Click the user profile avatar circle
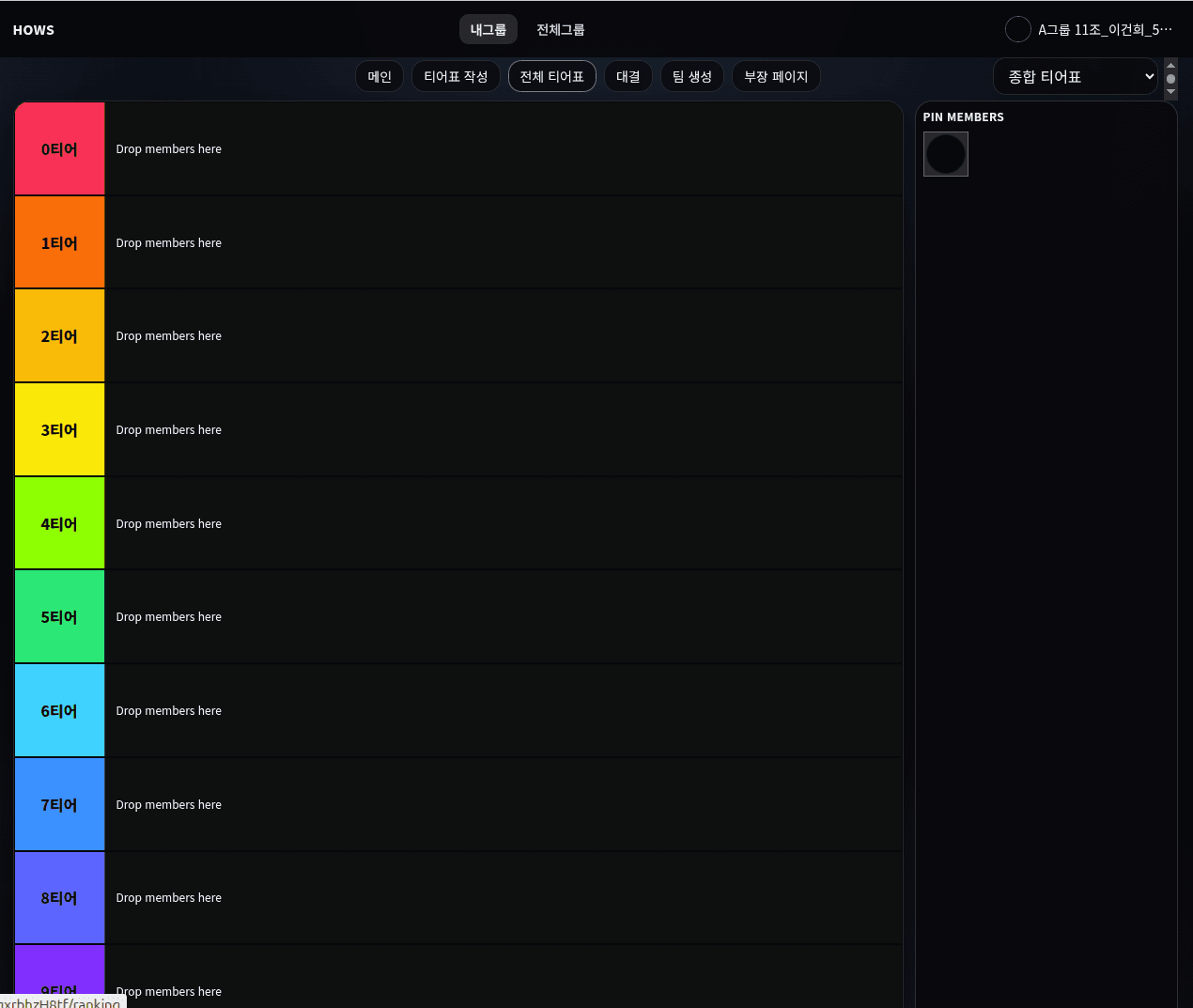 [x=1018, y=29]
